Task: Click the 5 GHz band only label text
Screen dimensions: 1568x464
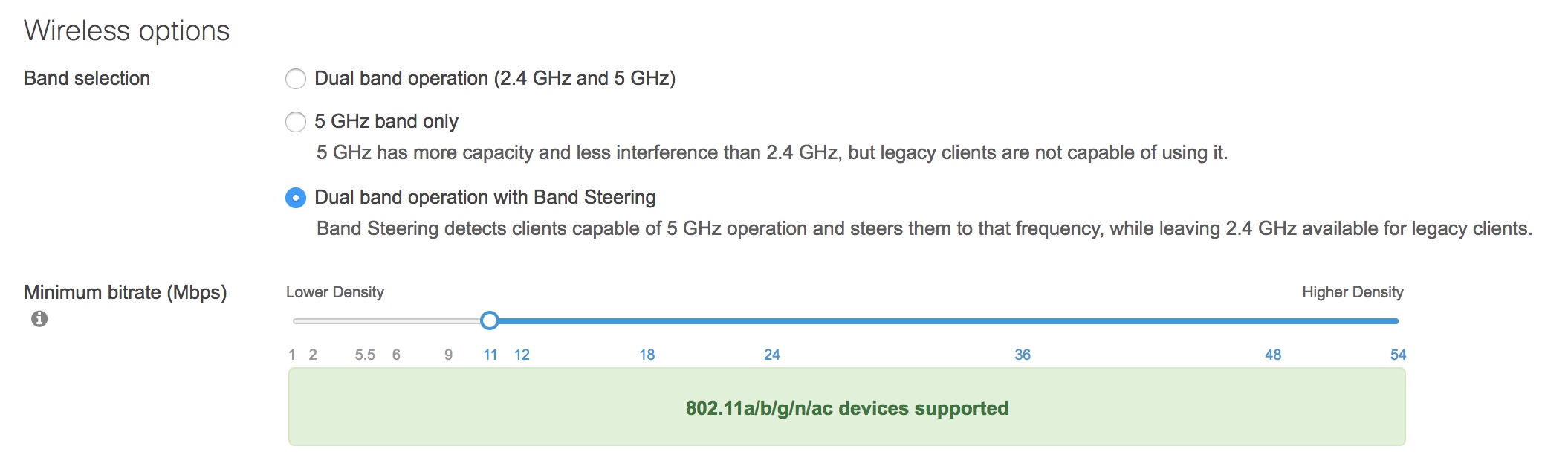Action: tap(386, 121)
